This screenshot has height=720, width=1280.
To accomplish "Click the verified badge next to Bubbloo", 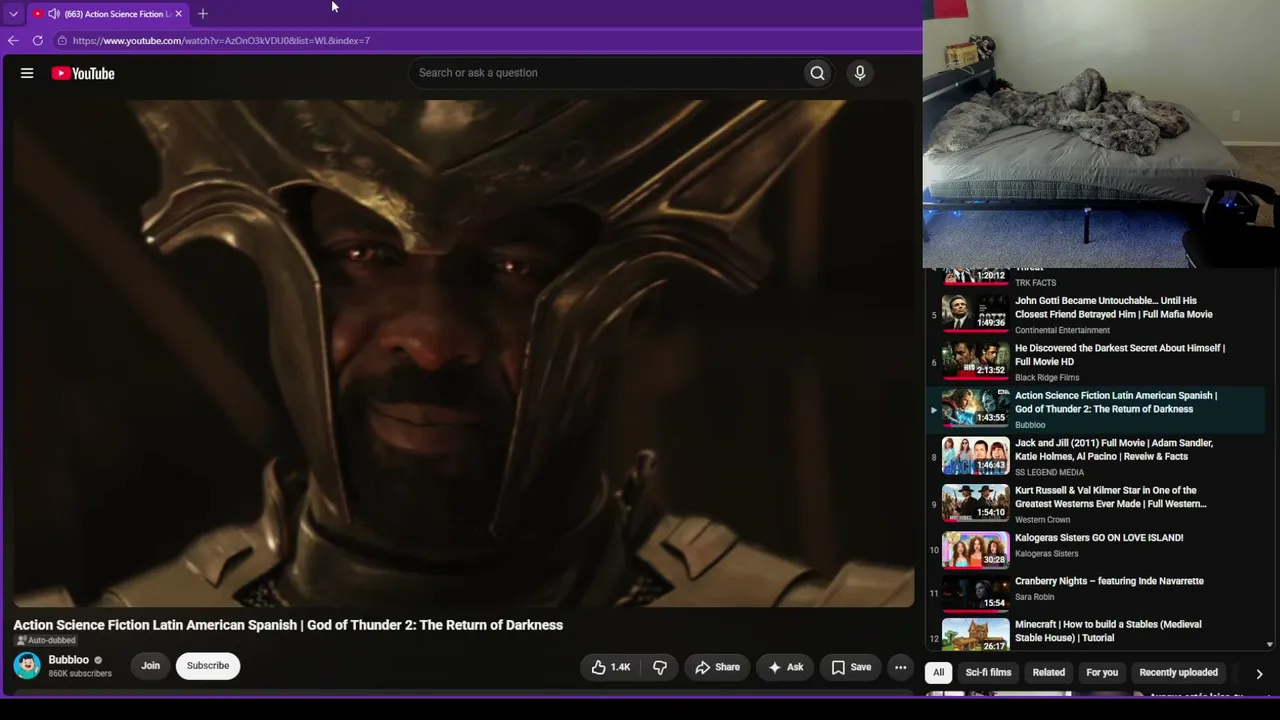I will click(x=98, y=660).
